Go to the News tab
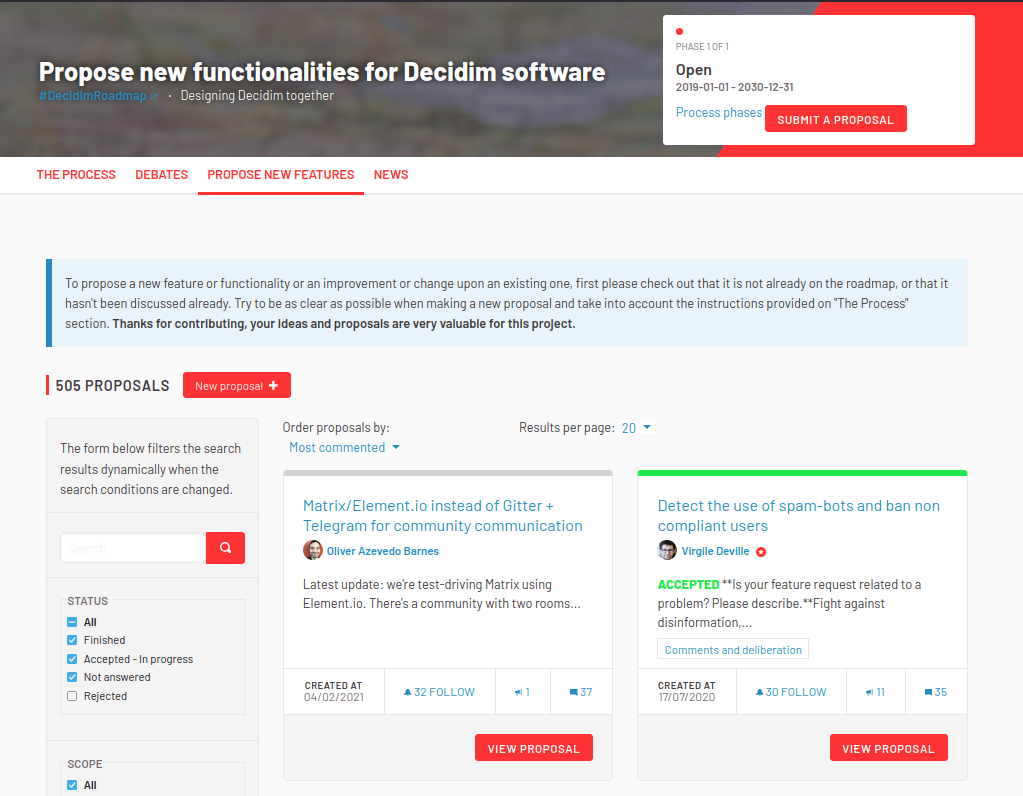The width and height of the screenshot is (1023, 796). coord(391,175)
